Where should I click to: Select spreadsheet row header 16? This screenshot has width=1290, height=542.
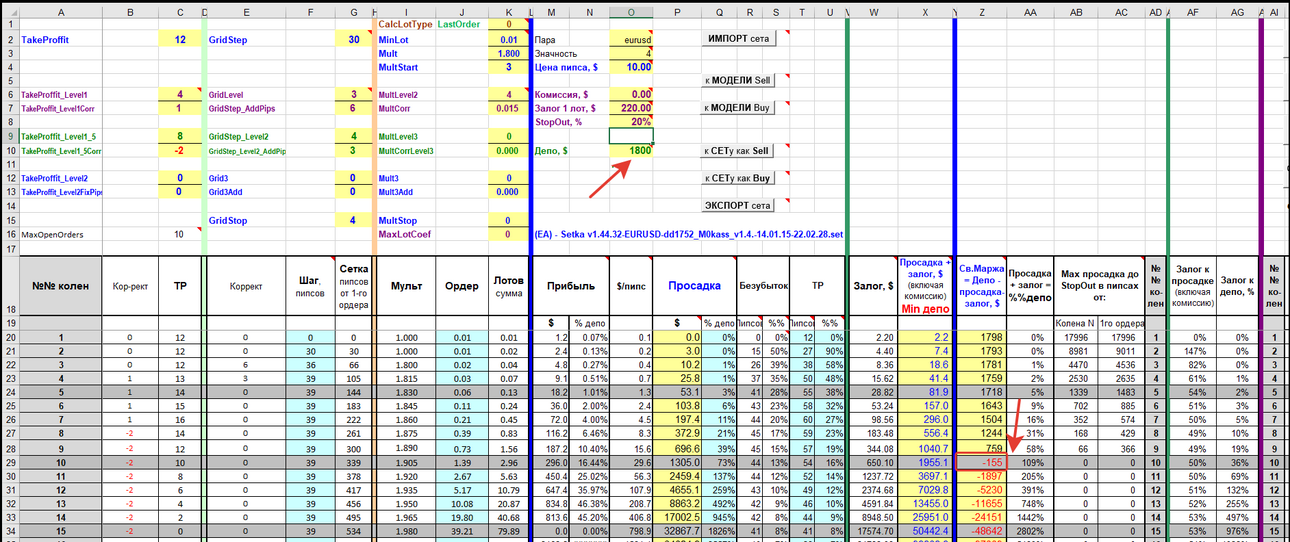[9, 234]
